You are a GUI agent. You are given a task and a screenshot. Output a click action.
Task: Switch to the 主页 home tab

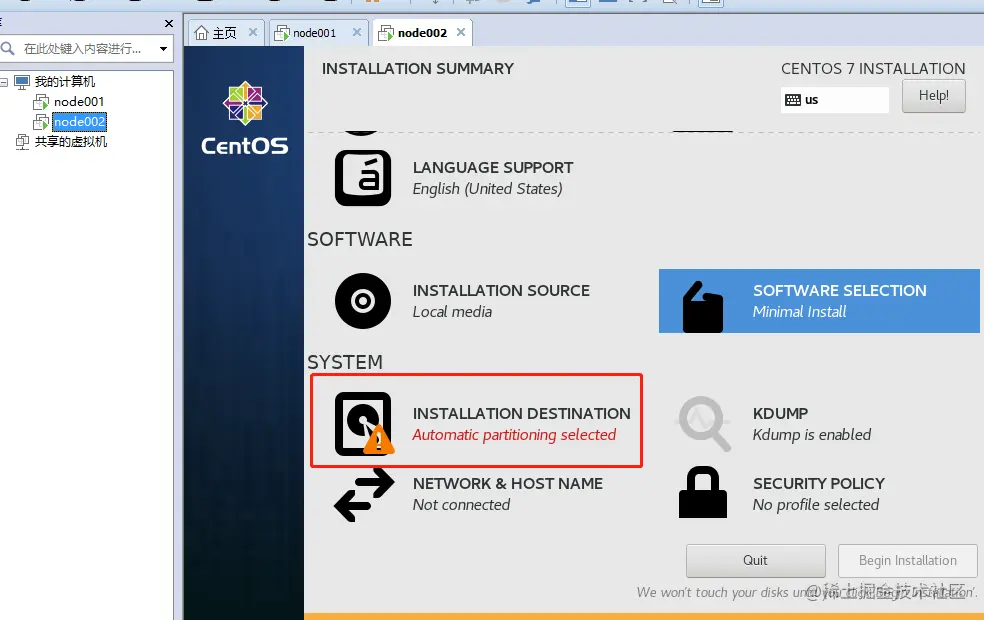click(224, 33)
